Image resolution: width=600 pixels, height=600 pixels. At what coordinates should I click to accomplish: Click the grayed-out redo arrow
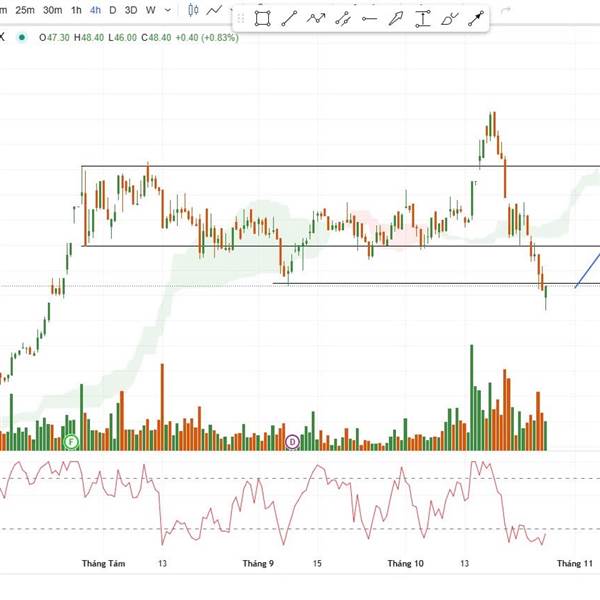(505, 10)
